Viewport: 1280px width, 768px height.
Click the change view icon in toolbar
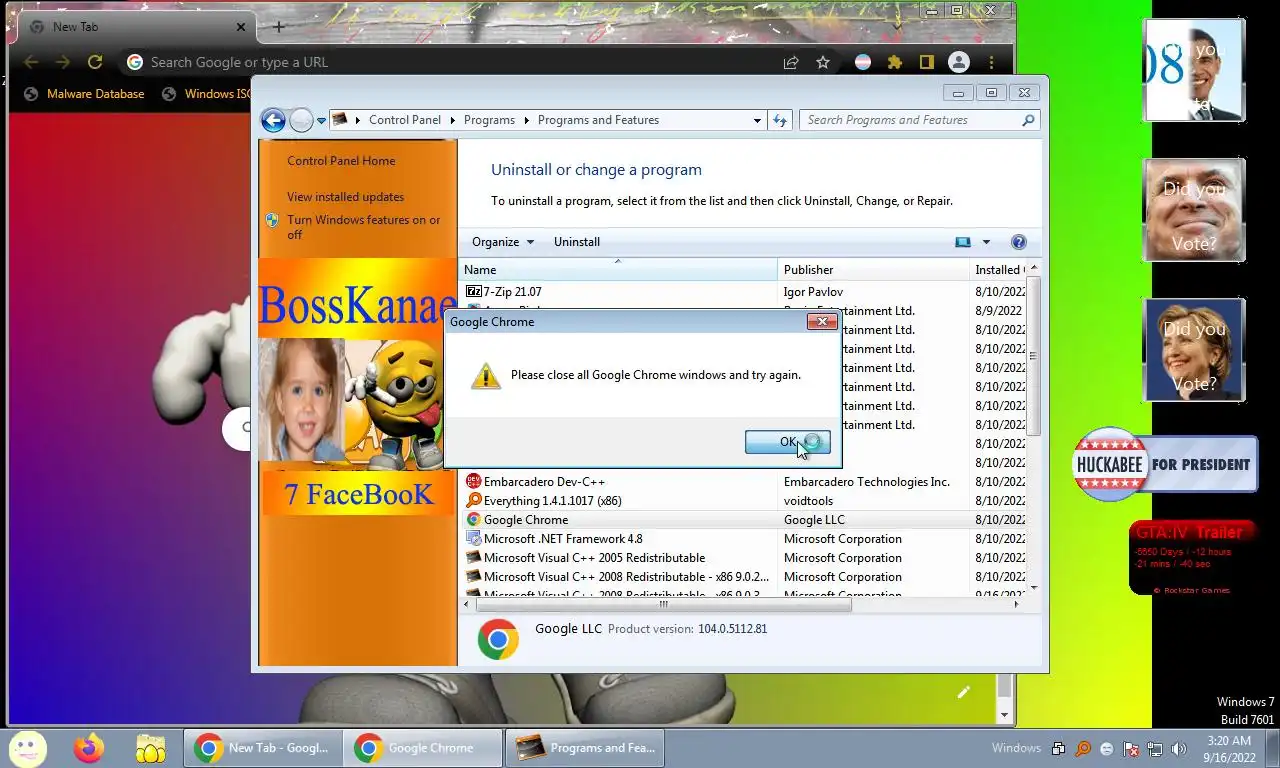coord(962,242)
